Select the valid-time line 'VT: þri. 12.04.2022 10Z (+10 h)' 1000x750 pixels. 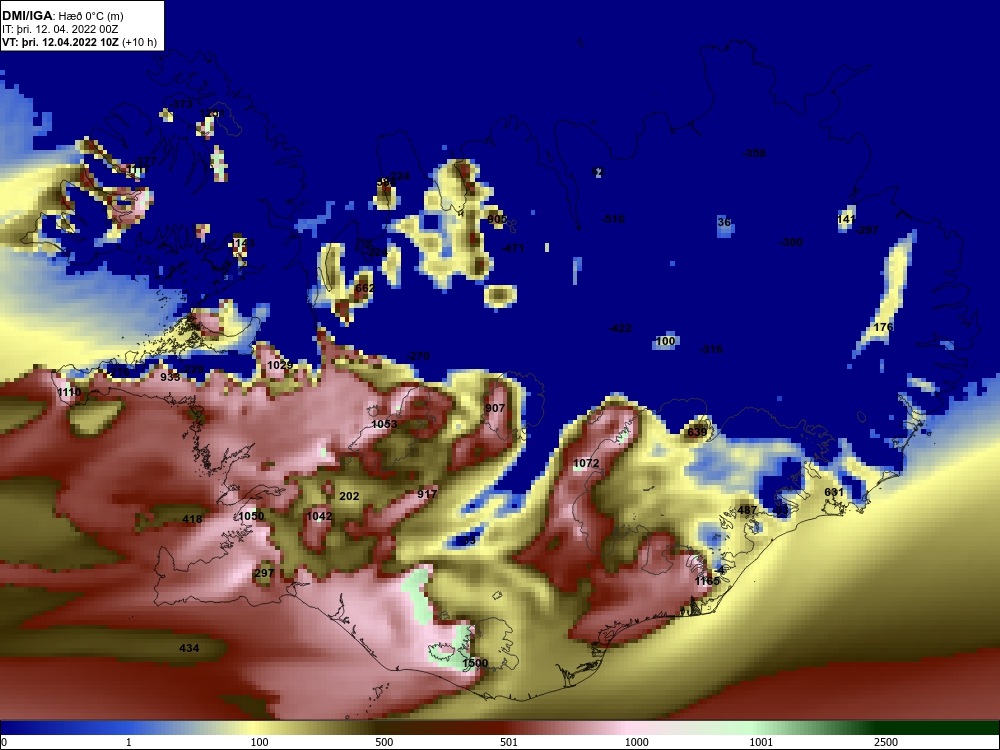coord(79,42)
